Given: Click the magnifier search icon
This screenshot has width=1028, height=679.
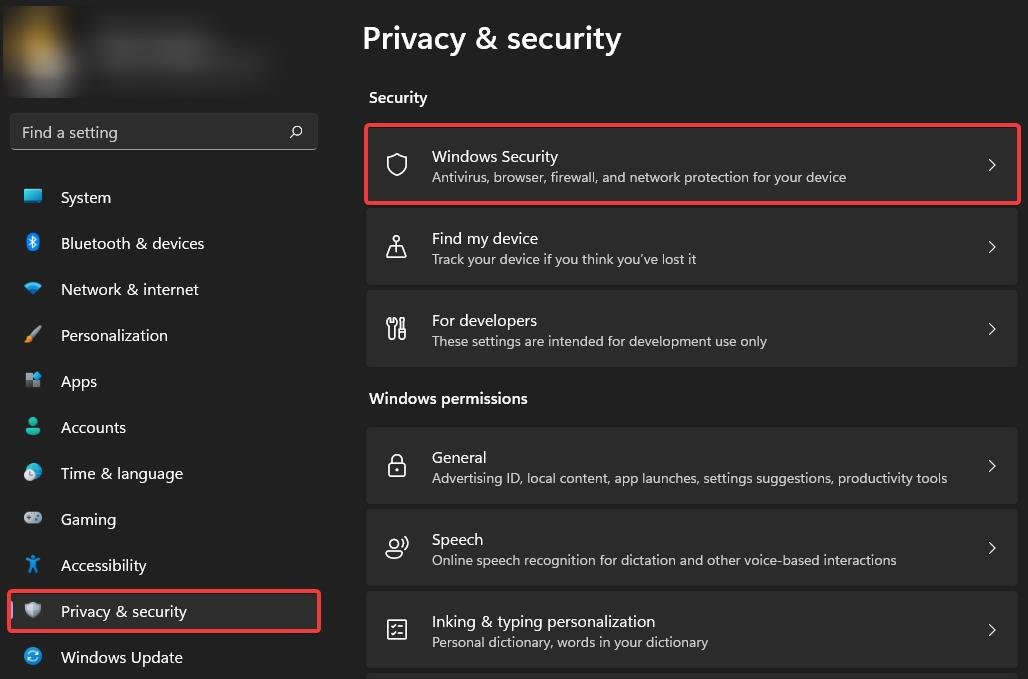Looking at the screenshot, I should pyautogui.click(x=296, y=132).
